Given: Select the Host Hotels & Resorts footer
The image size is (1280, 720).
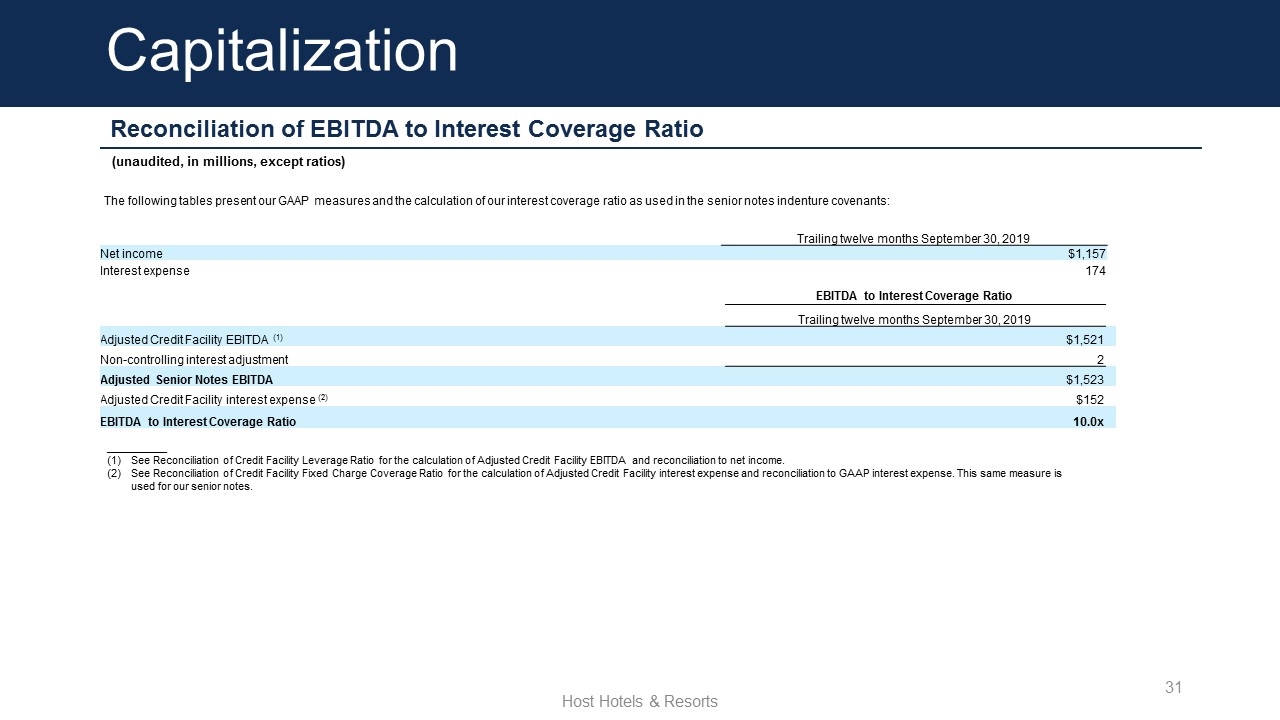Looking at the screenshot, I should (640, 702).
